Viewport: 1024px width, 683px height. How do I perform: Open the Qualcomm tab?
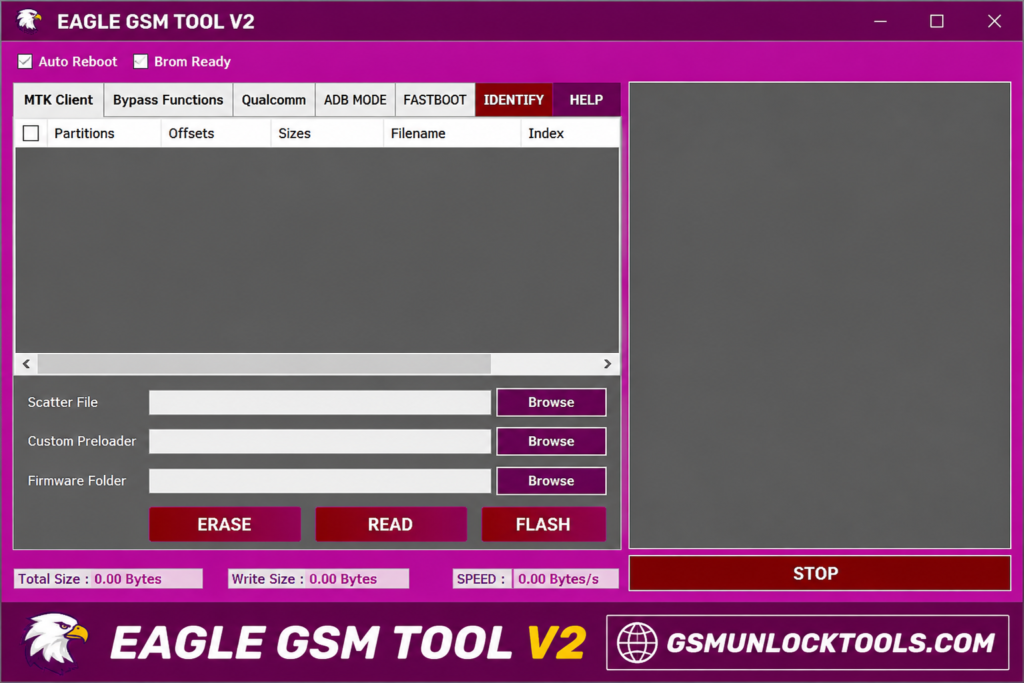(274, 100)
